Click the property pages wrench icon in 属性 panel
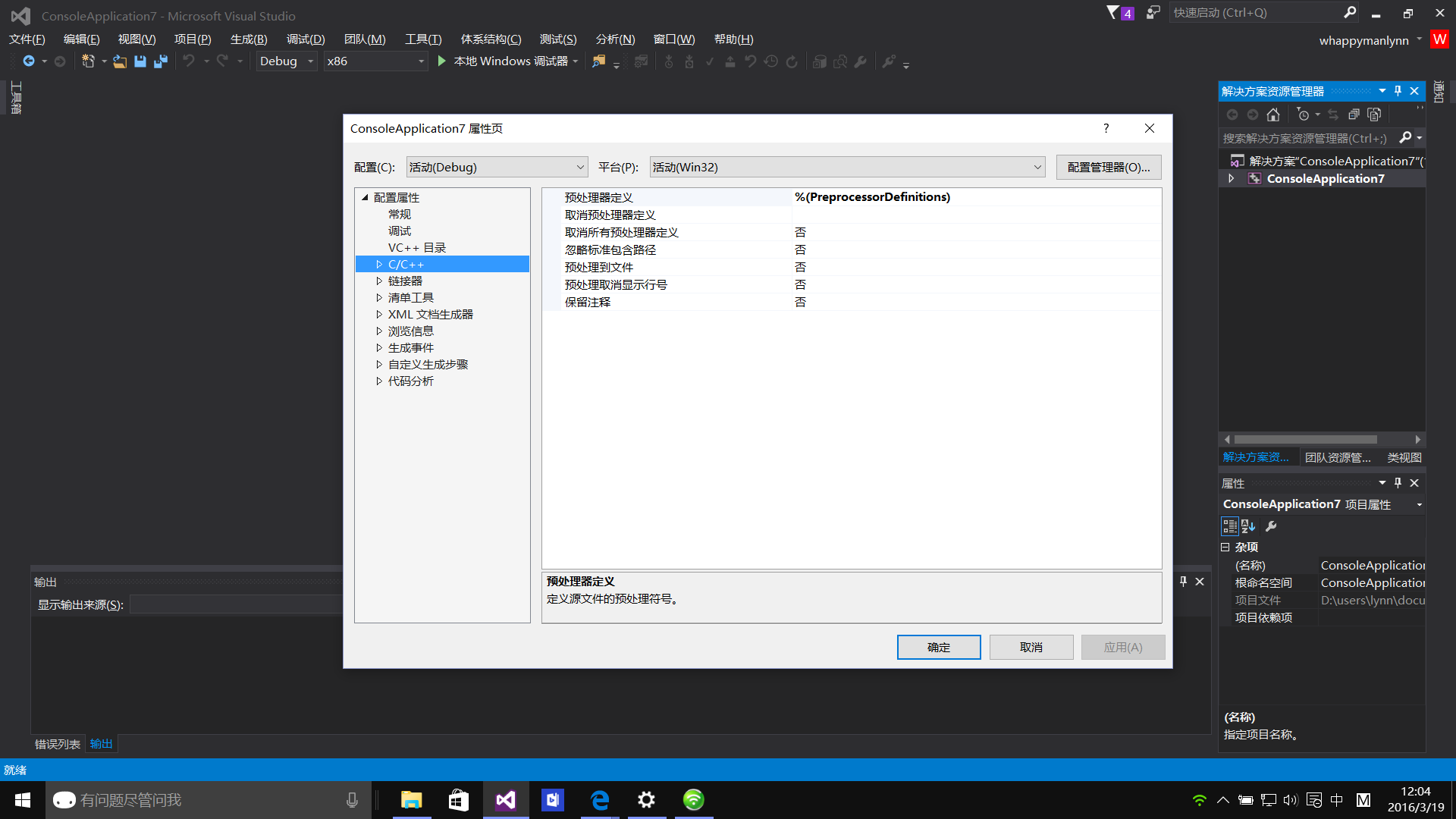1456x819 pixels. pyautogui.click(x=1272, y=526)
